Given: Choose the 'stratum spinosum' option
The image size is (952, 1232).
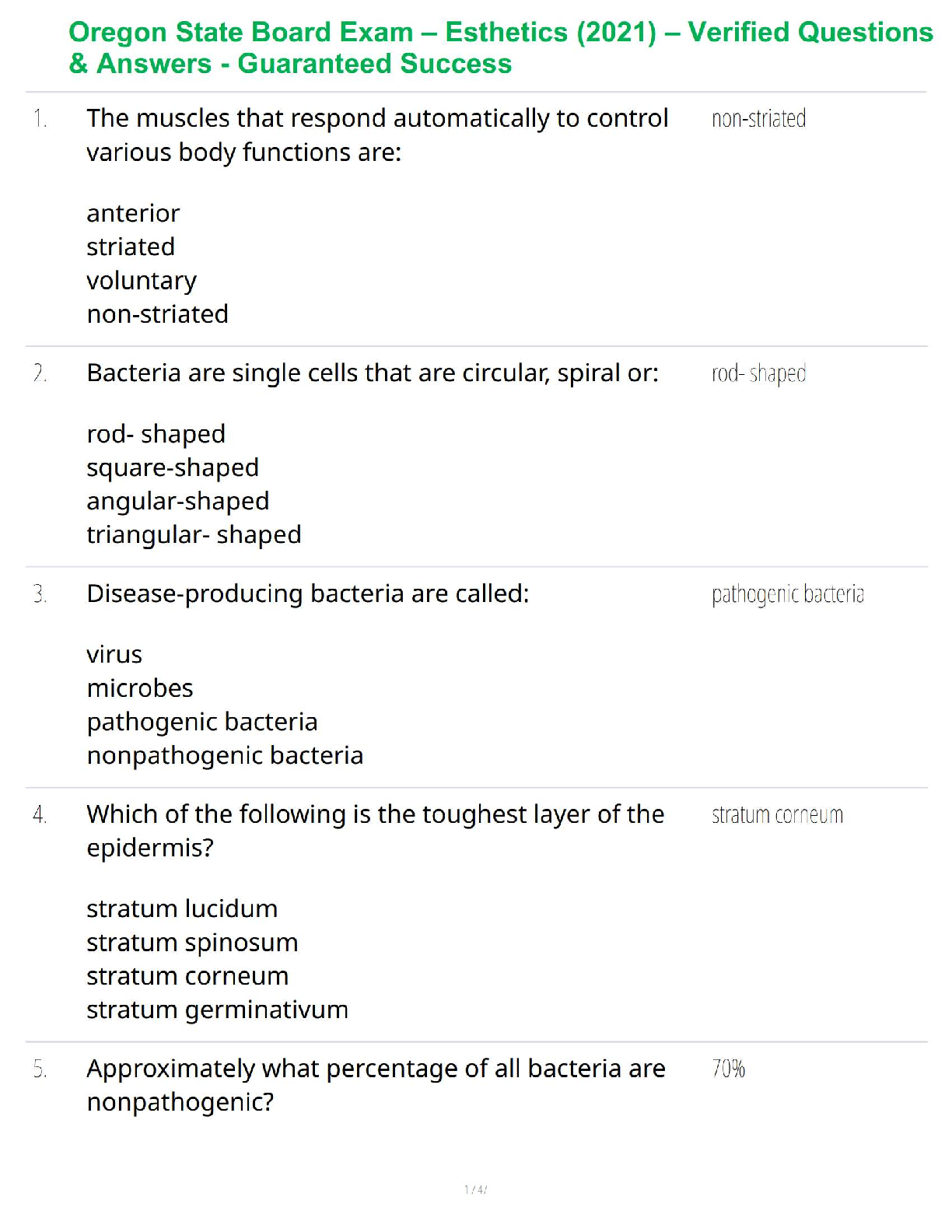Looking at the screenshot, I should pyautogui.click(x=192, y=943).
